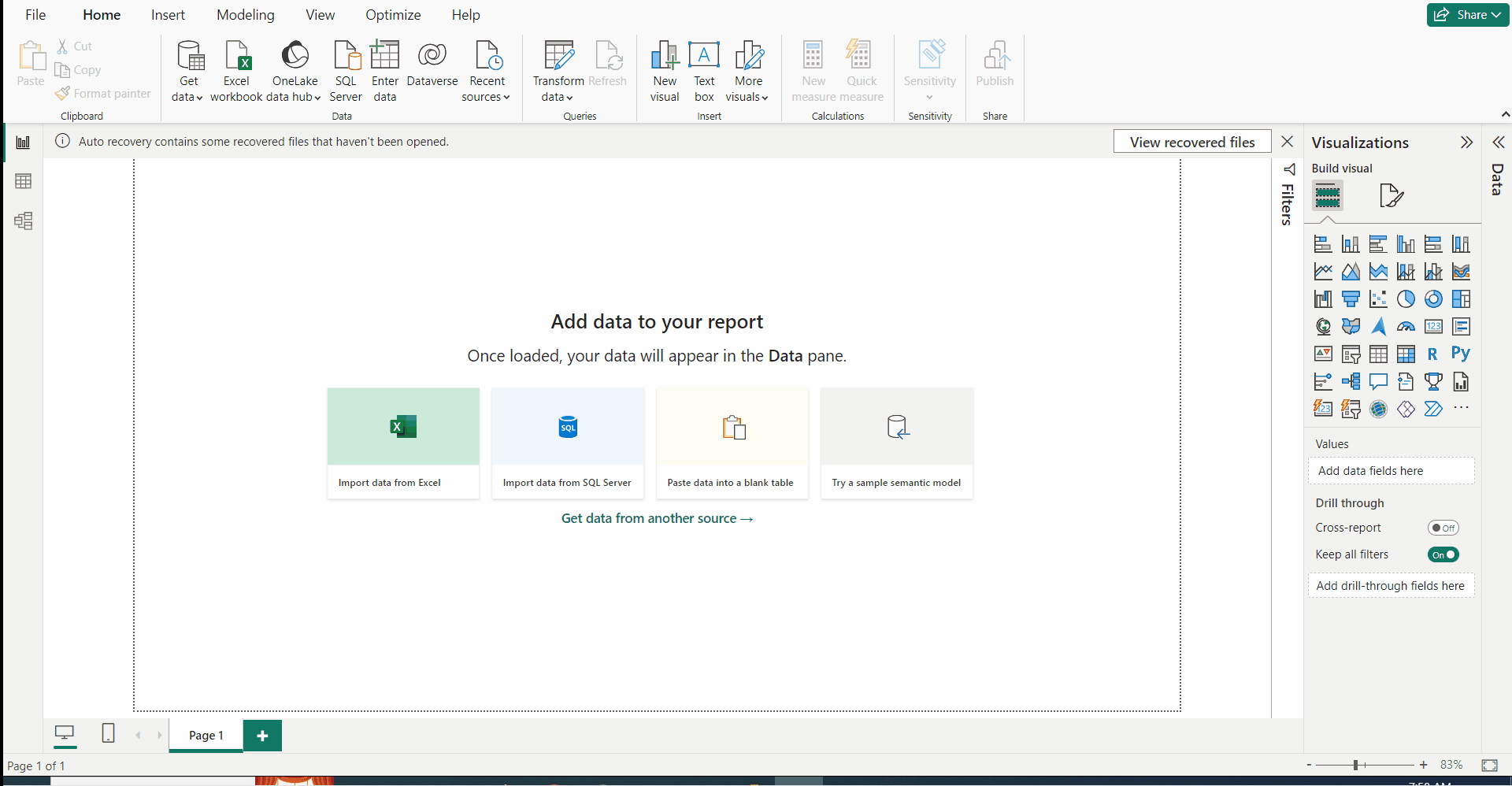
Task: Open the Table view in left sidebar
Action: tap(24, 181)
